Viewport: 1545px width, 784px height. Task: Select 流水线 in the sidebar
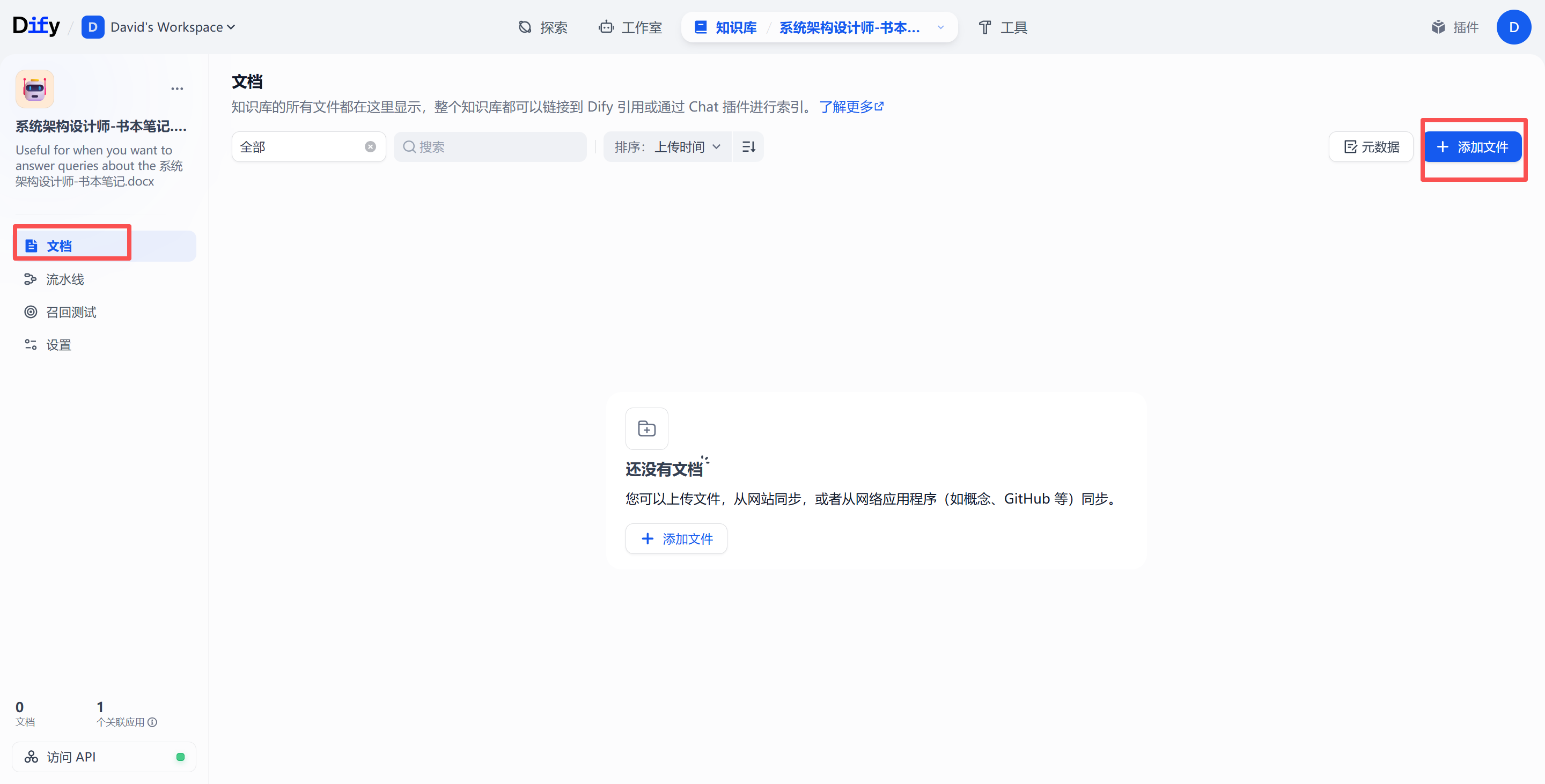pyautogui.click(x=65, y=279)
